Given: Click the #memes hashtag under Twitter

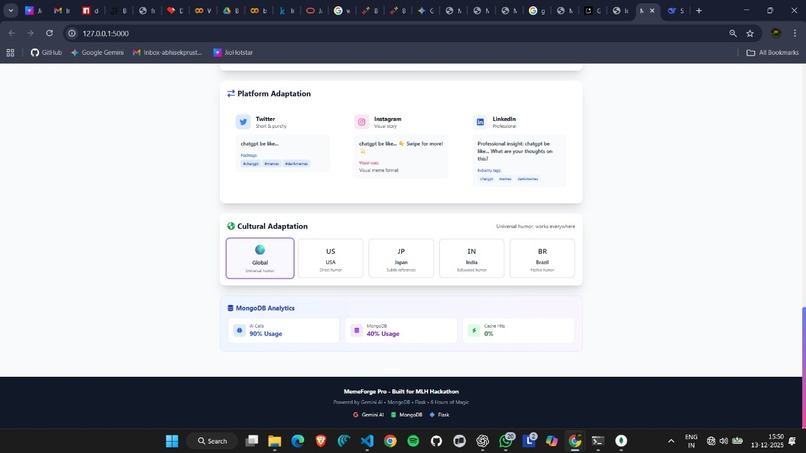Looking at the screenshot, I should pos(271,164).
